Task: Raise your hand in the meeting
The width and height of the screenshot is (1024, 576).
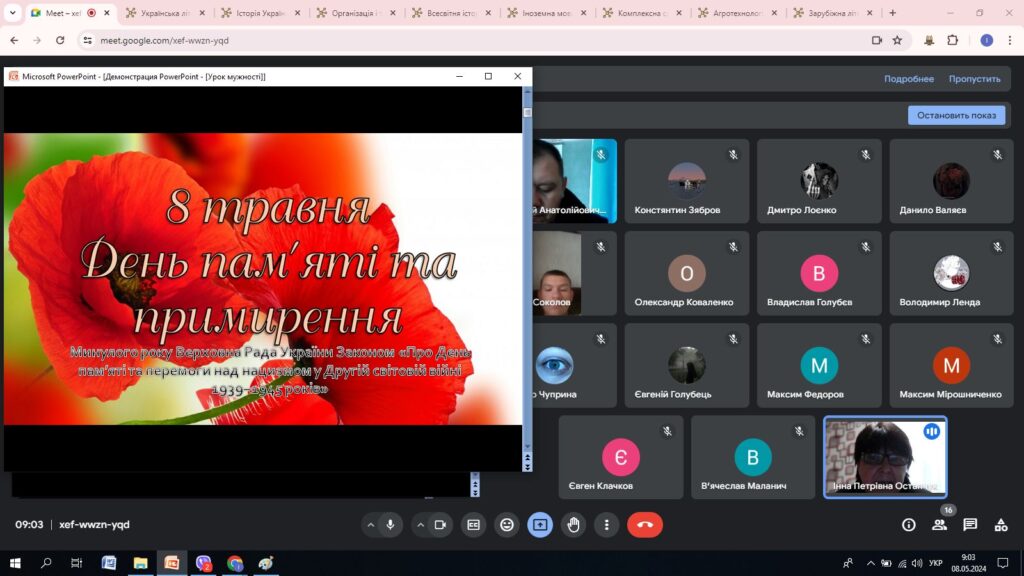Action: (x=573, y=524)
